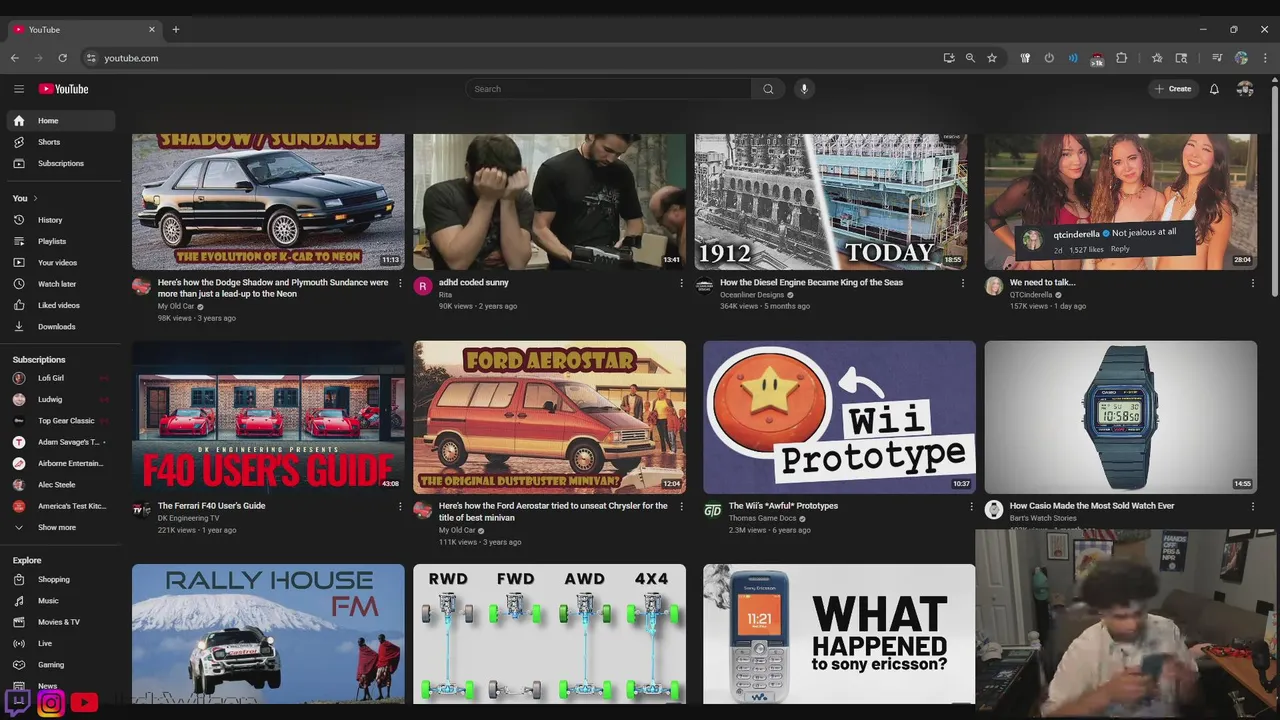Open more options for adhd coded sunny

coord(682,283)
